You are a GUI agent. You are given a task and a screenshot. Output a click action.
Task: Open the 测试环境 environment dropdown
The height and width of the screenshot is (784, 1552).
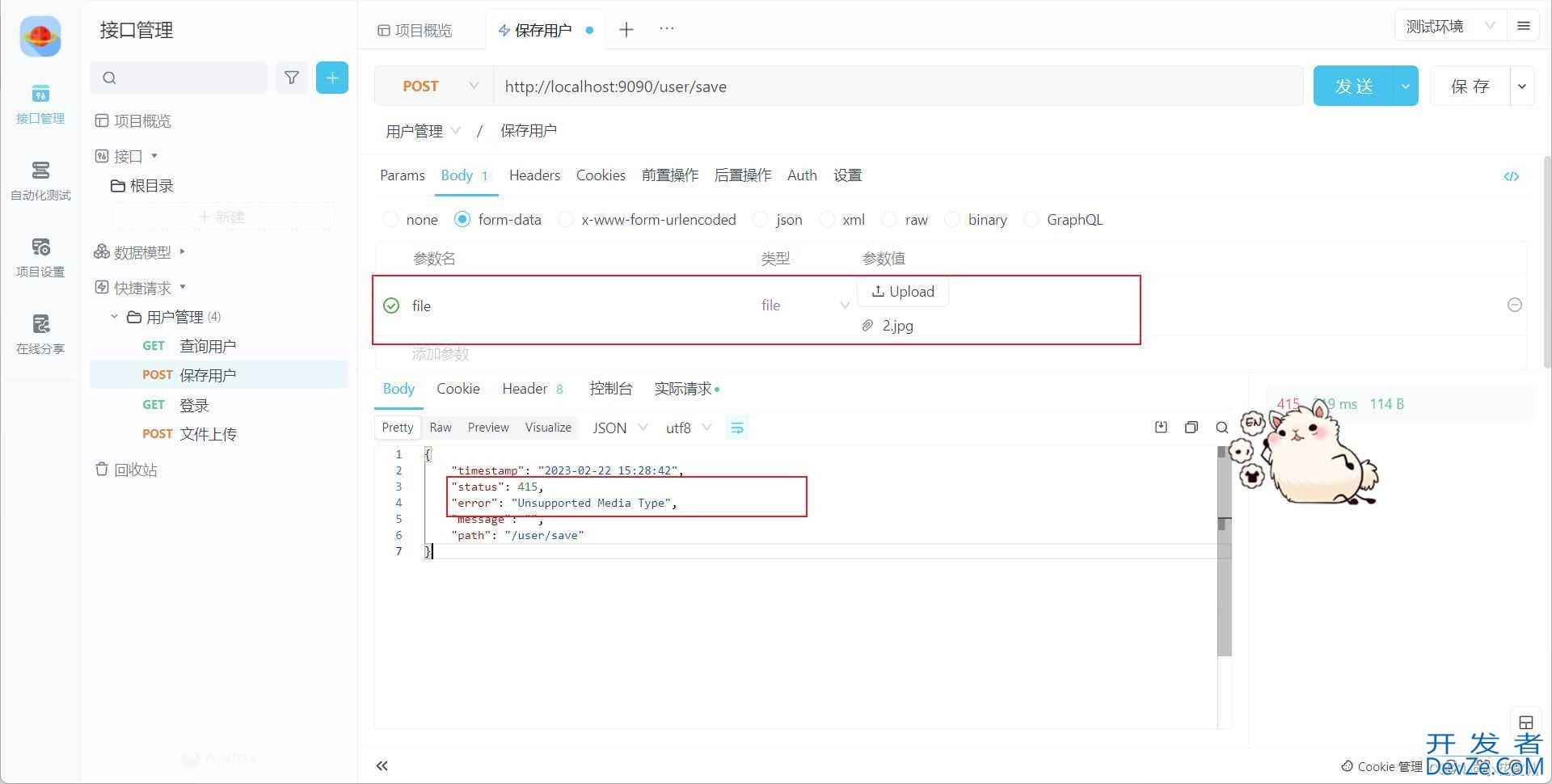click(1449, 27)
